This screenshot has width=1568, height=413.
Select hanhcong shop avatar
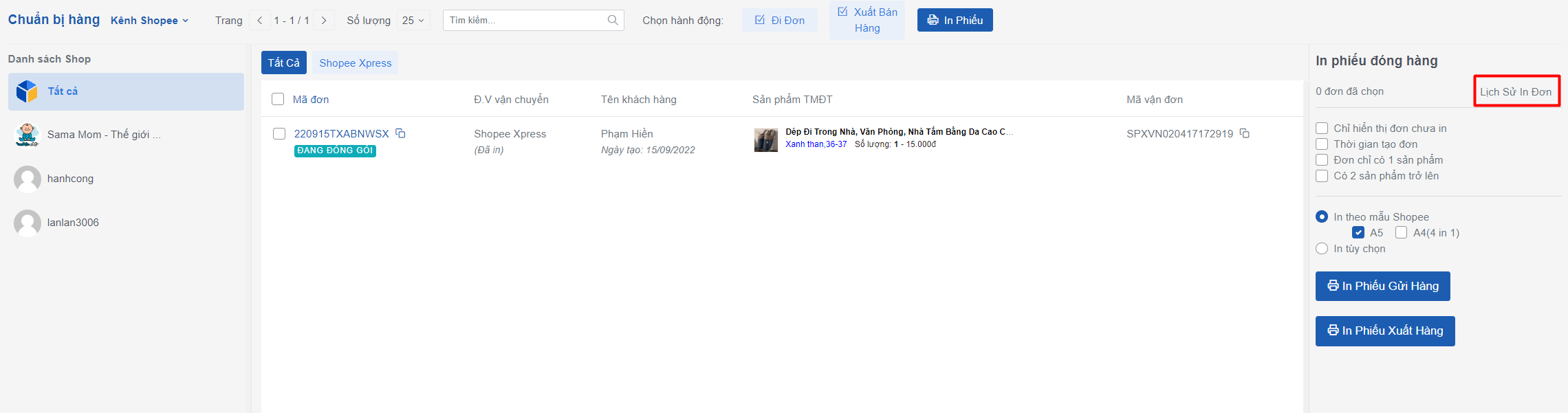(27, 179)
